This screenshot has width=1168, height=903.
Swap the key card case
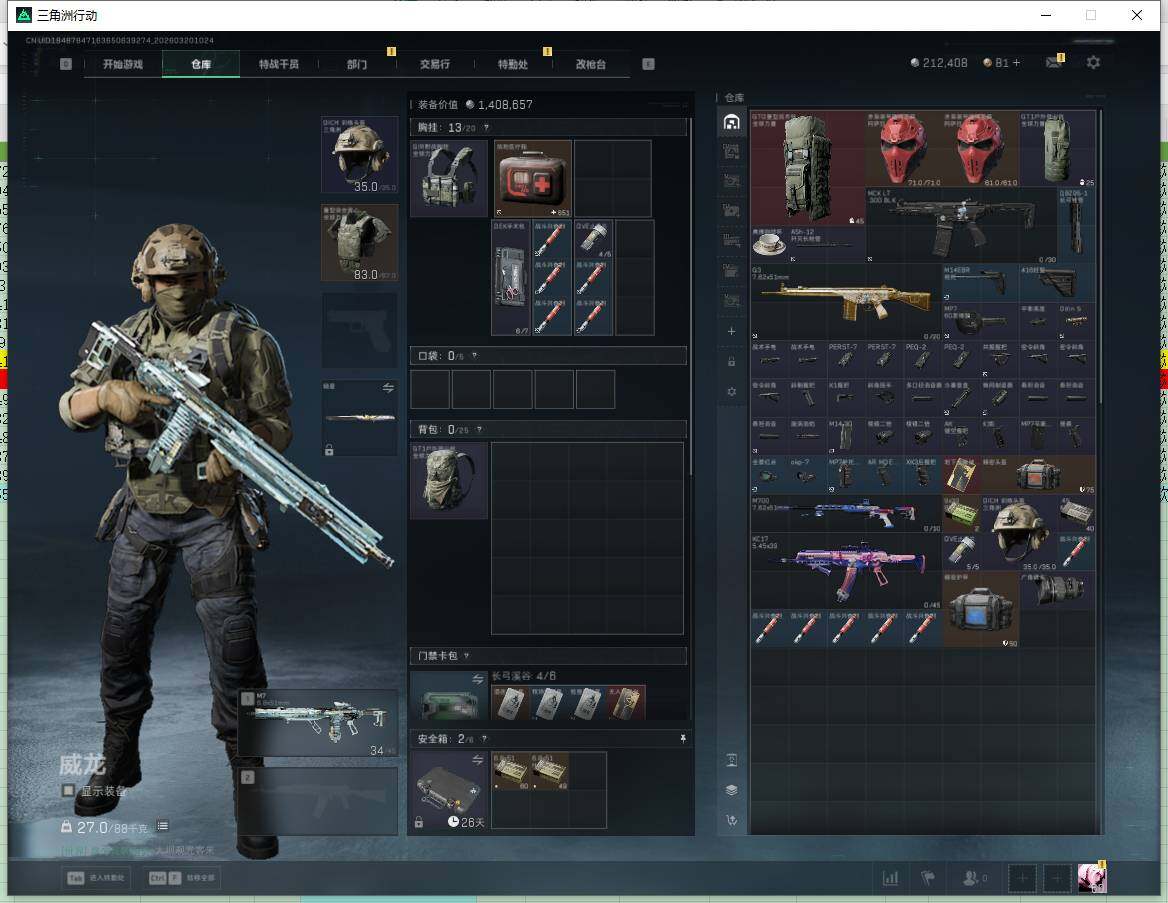click(477, 679)
